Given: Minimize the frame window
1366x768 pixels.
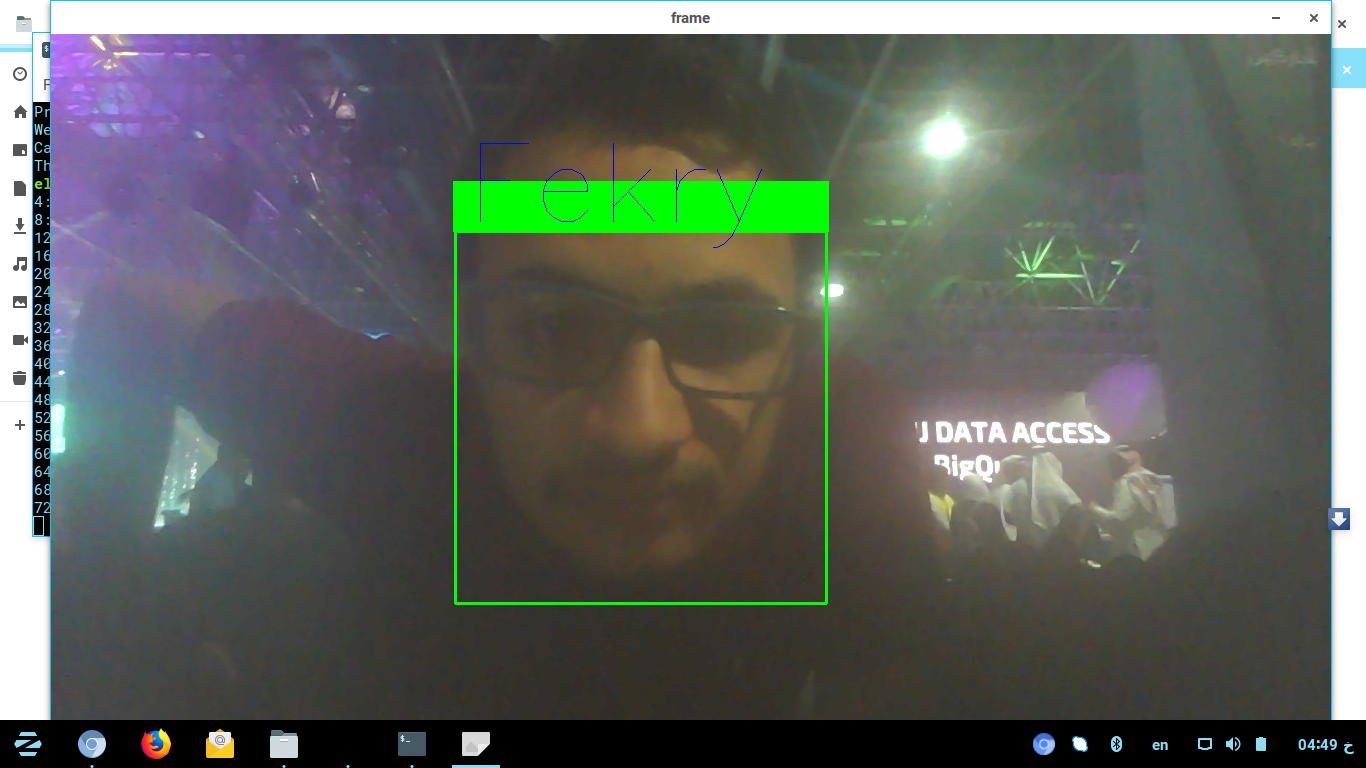Looking at the screenshot, I should tap(1276, 18).
